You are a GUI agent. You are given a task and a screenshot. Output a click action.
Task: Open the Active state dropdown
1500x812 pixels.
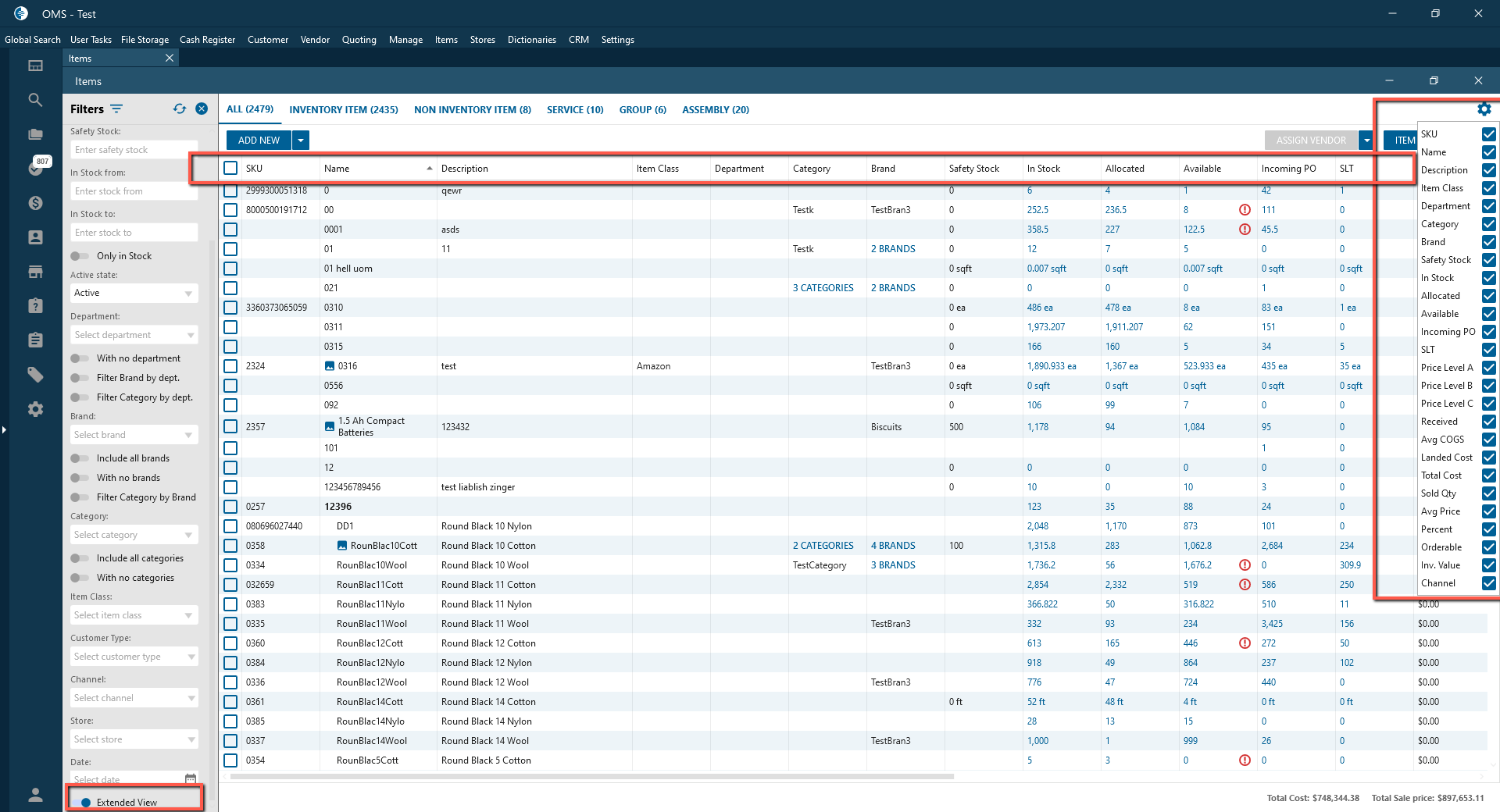pyautogui.click(x=134, y=294)
